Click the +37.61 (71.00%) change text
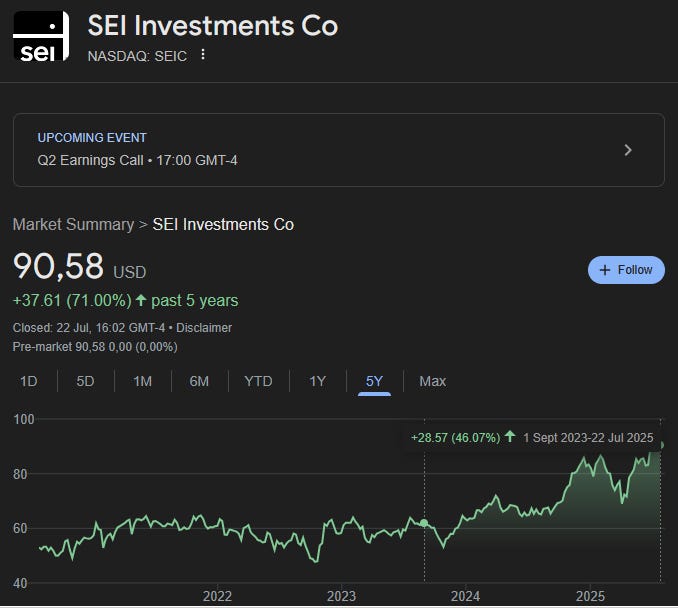 click(72, 301)
